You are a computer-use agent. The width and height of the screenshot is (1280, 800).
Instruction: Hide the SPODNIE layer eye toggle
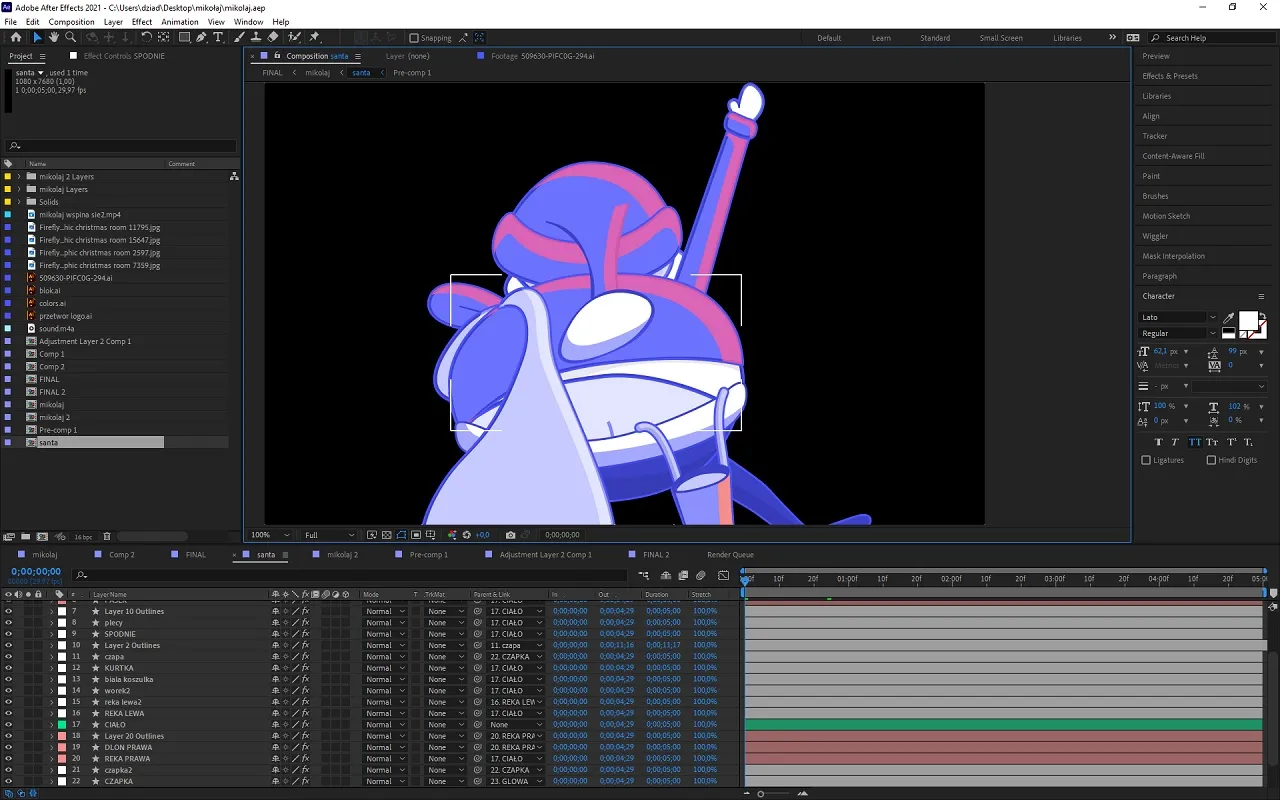(8, 634)
